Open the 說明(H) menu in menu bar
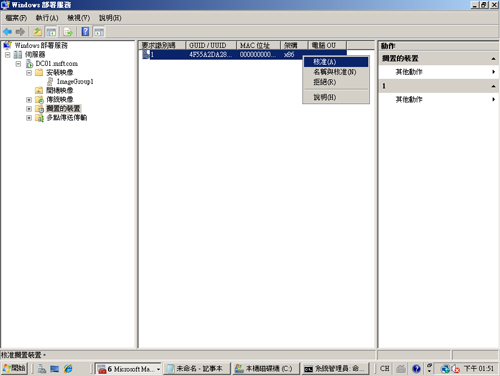The width and height of the screenshot is (500, 376). pyautogui.click(x=110, y=18)
